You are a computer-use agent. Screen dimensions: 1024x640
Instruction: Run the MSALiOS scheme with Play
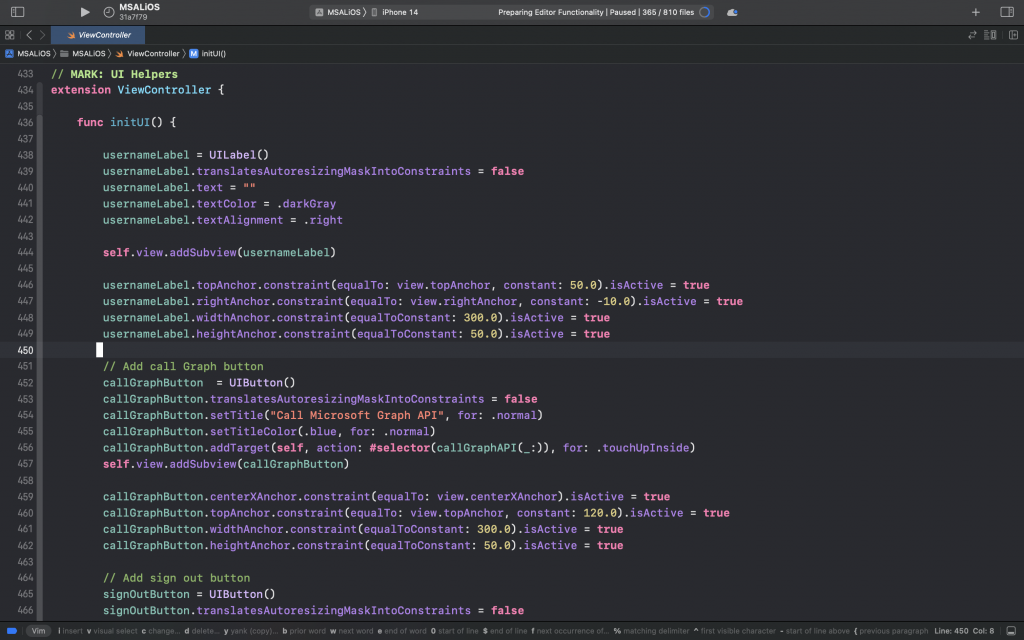coord(85,12)
